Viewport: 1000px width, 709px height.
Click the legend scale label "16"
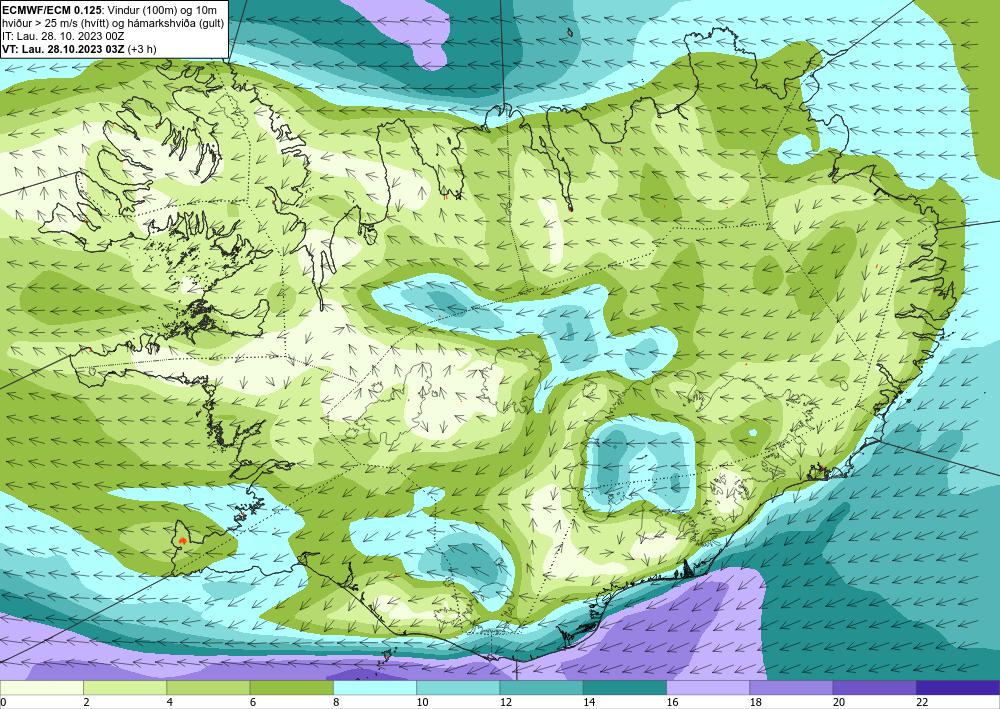(672, 702)
